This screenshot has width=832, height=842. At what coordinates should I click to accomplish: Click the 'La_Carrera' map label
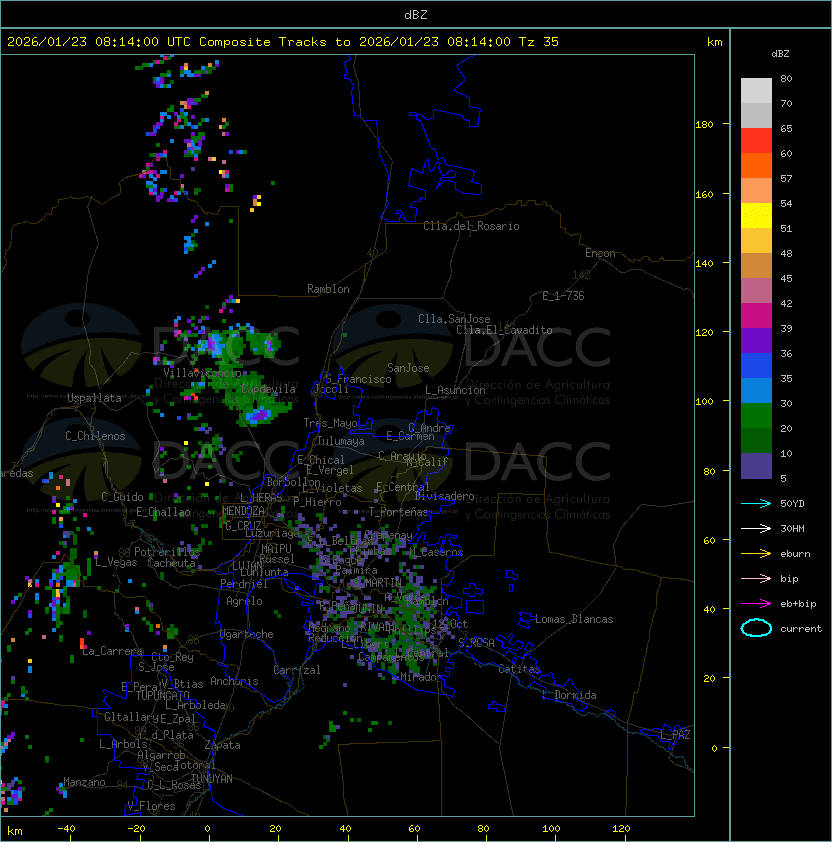click(x=113, y=651)
